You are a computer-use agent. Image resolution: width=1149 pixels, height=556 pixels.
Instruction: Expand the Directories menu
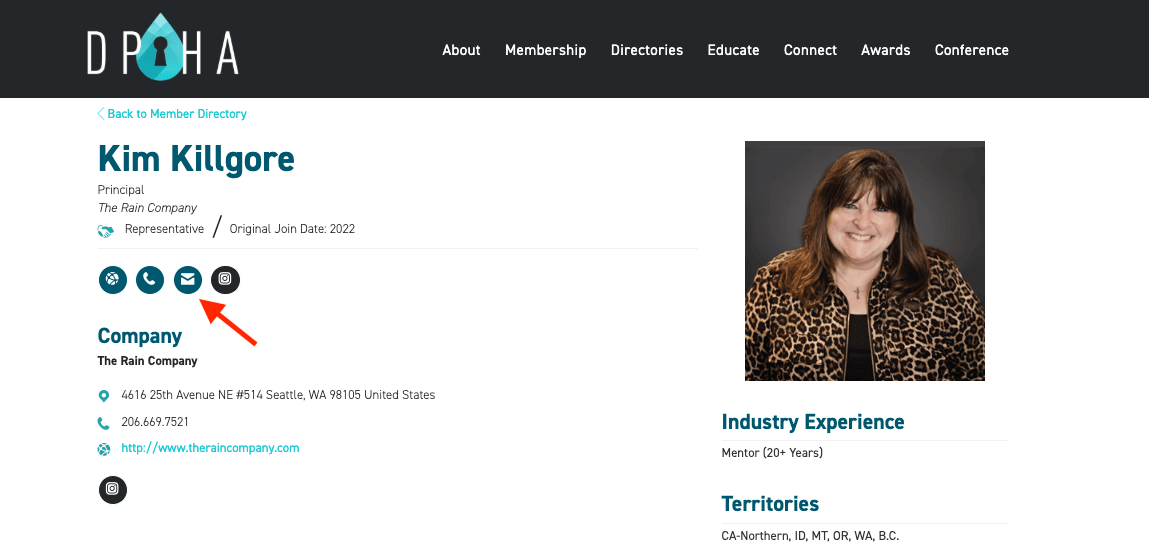pos(647,50)
